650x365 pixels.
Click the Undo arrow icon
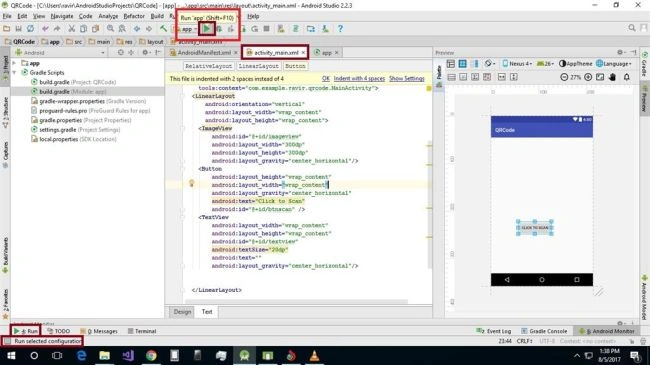coord(45,29)
